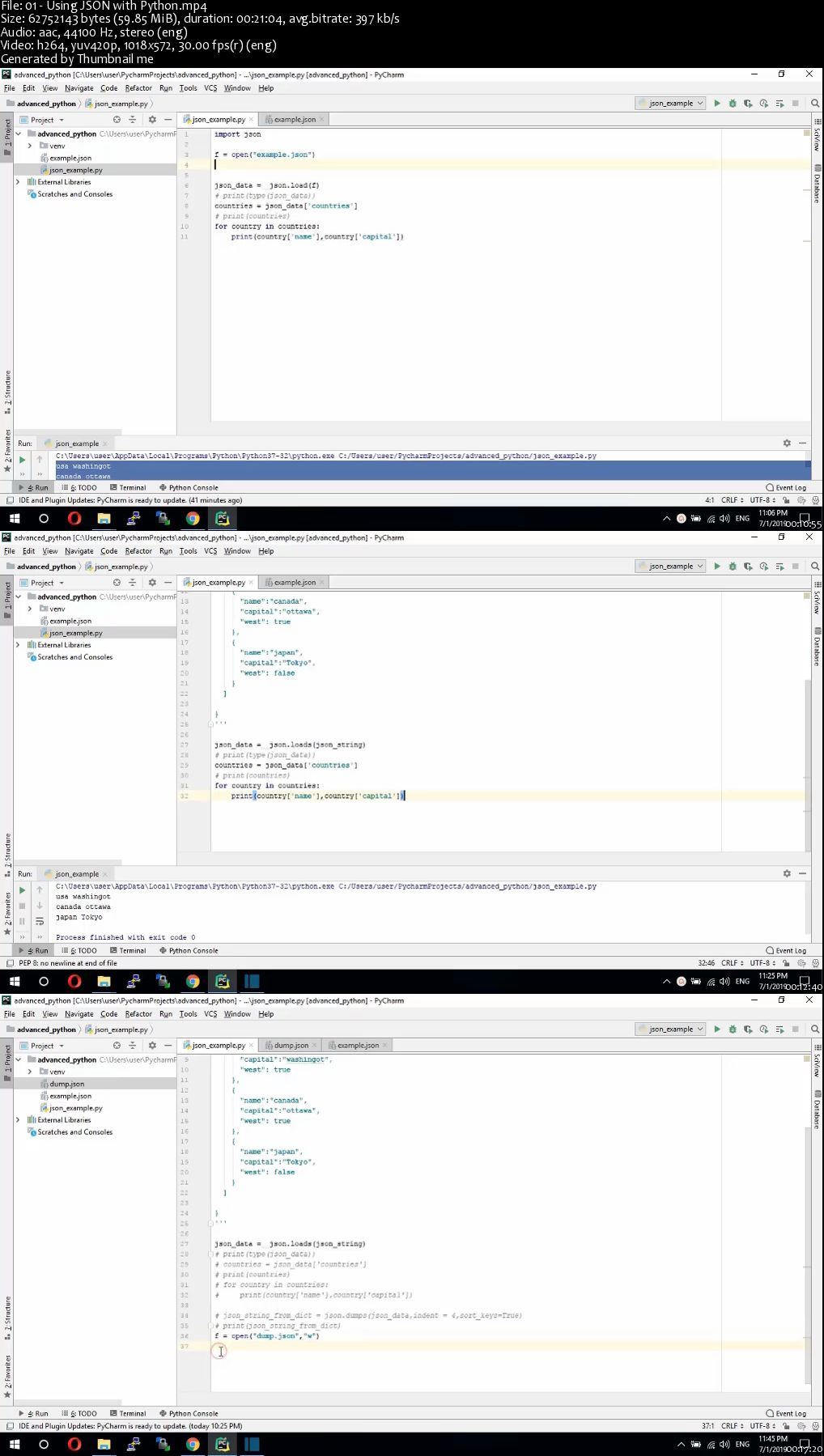This screenshot has height=1456, width=824.
Task: Click Cortana circle in the 11:45 PM taskbar
Action: pos(44,1445)
